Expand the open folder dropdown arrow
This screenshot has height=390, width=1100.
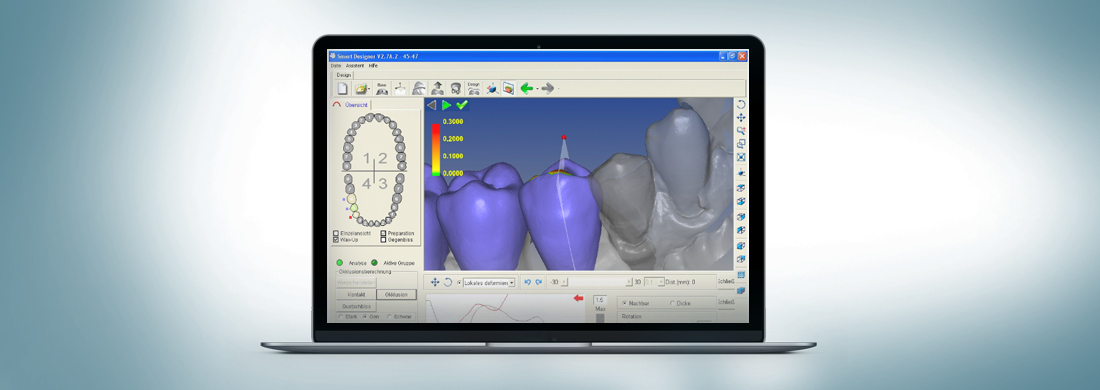pyautogui.click(x=370, y=89)
